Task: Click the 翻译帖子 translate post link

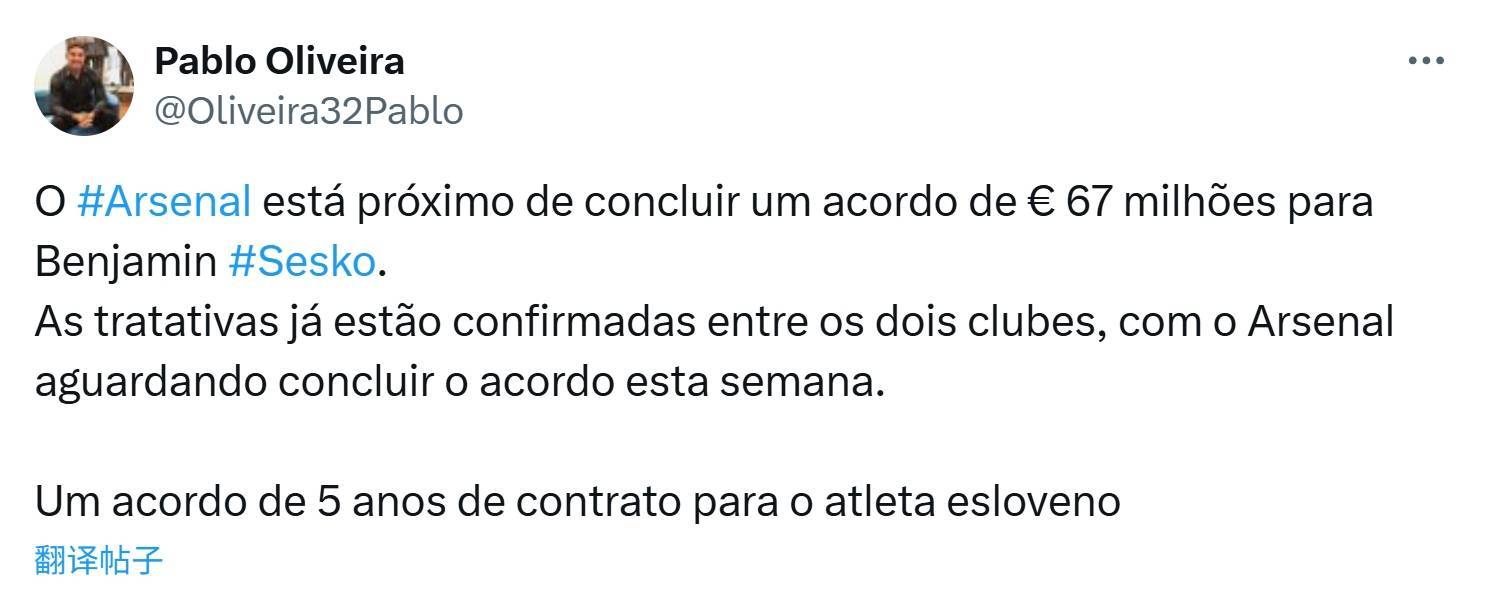Action: coord(98,560)
